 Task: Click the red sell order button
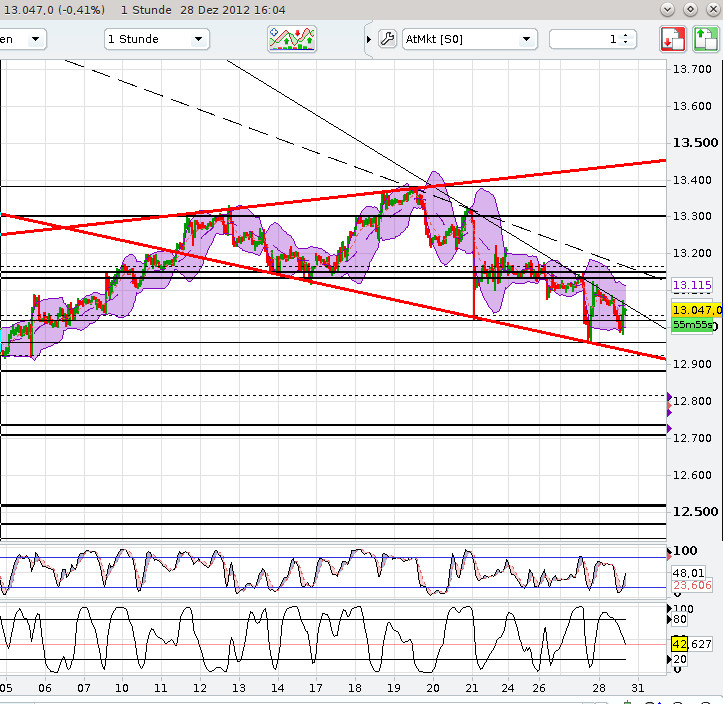click(673, 39)
